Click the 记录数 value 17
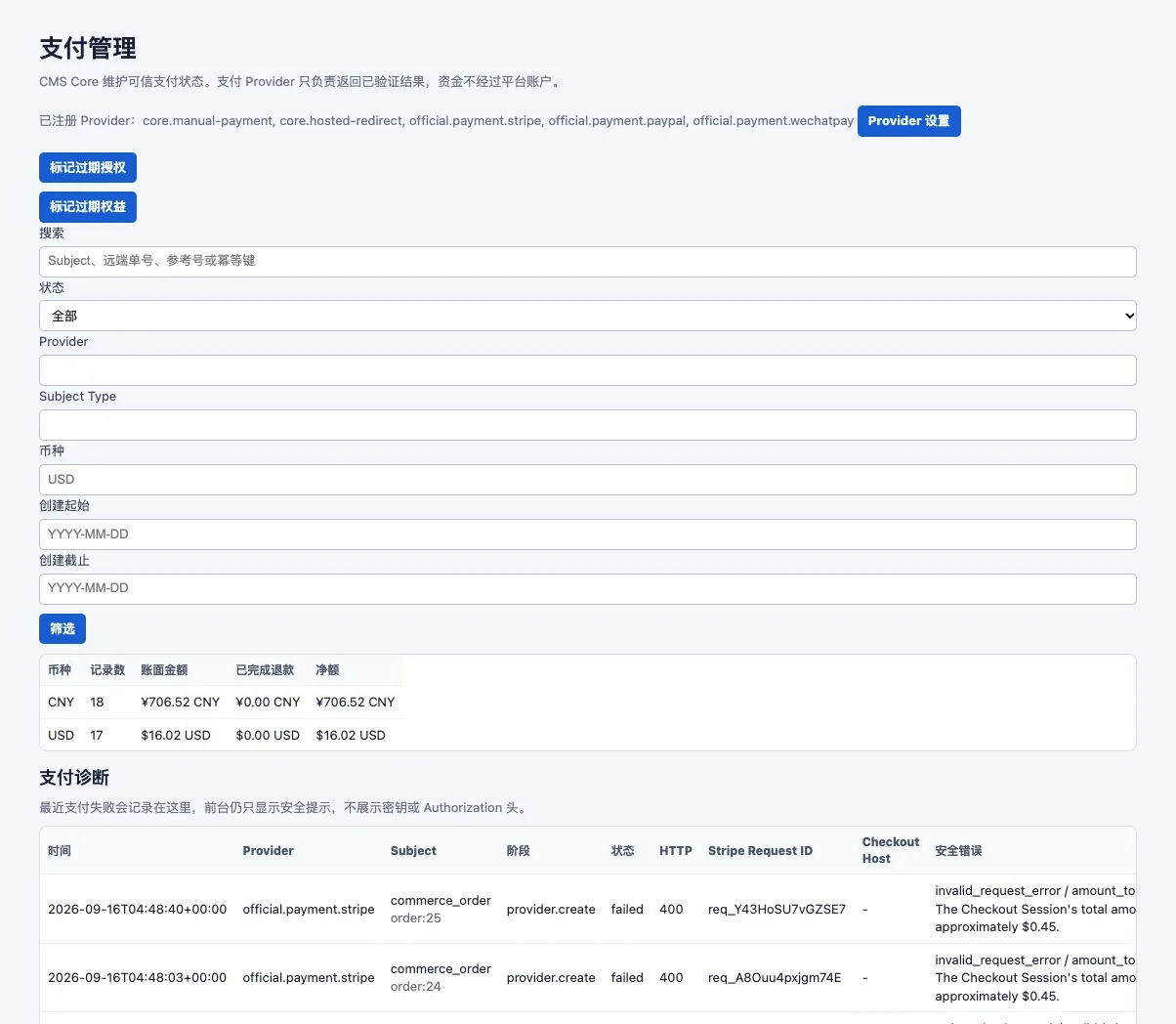1176x1024 pixels. 97,736
